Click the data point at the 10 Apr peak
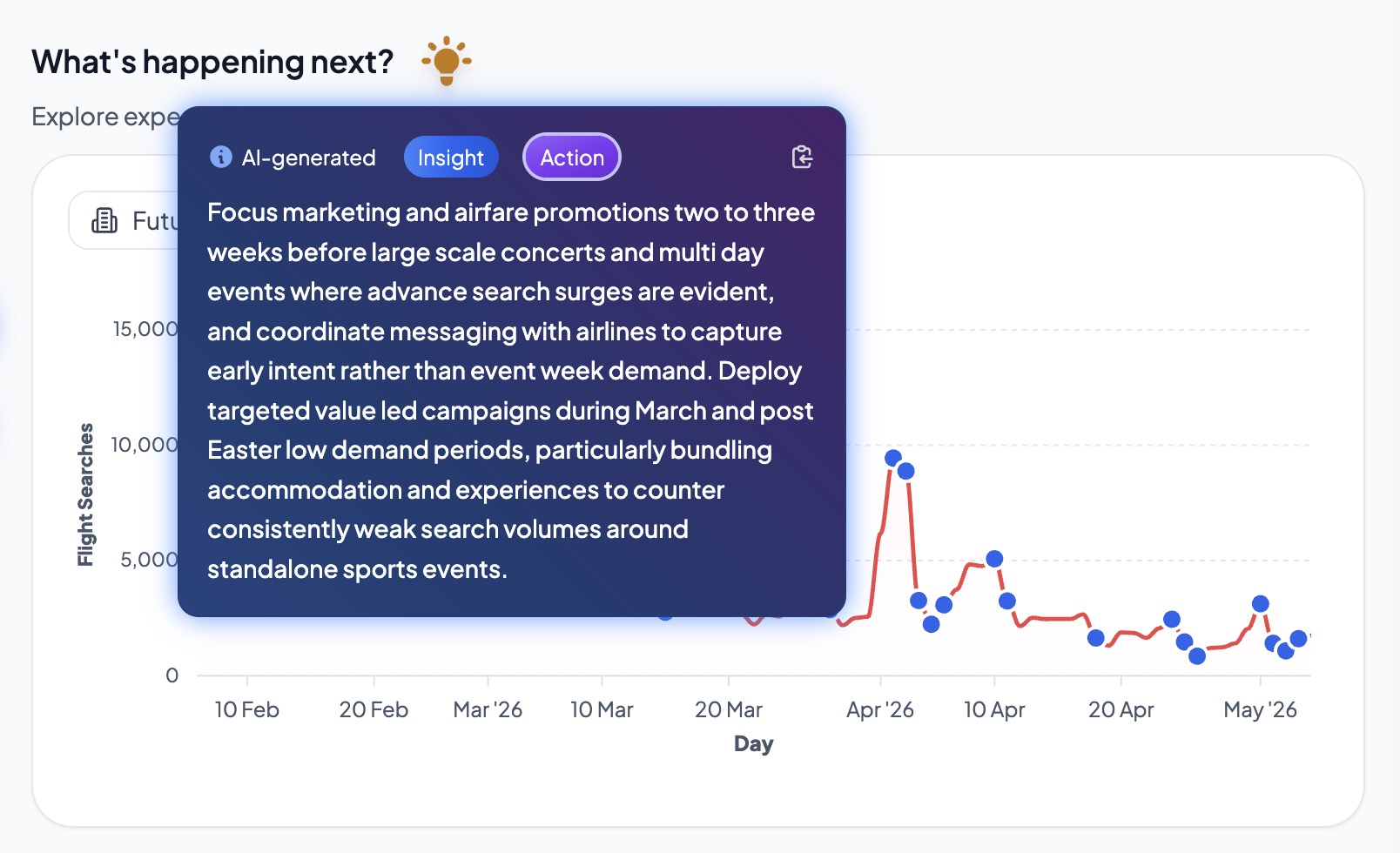The height and width of the screenshot is (853, 1400). click(x=994, y=559)
